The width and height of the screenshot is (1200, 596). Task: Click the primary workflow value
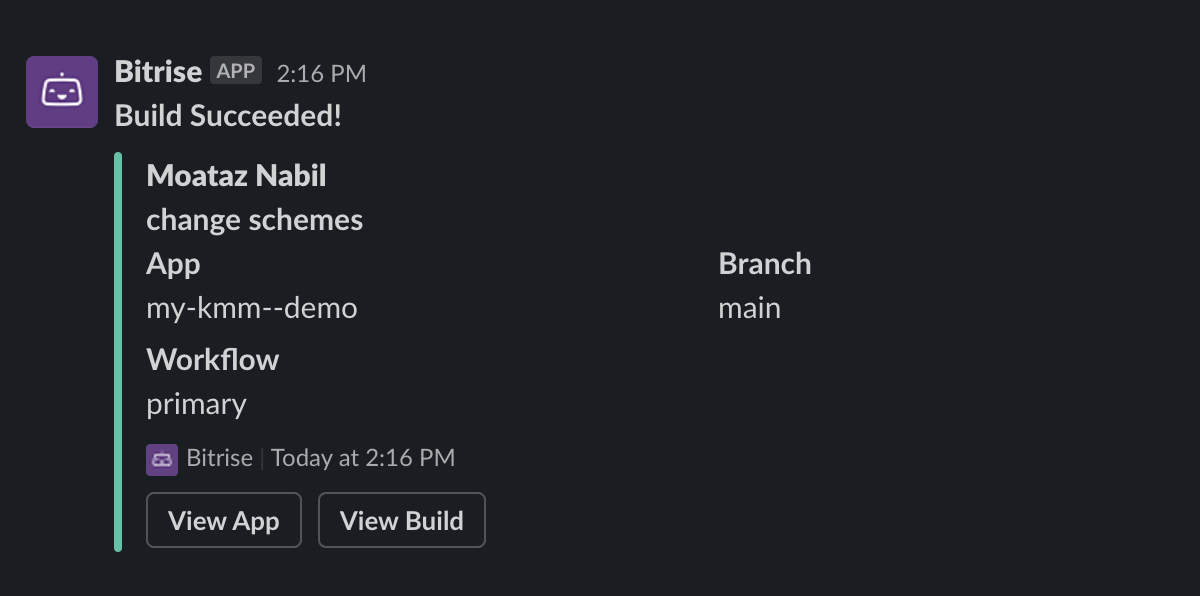[196, 404]
